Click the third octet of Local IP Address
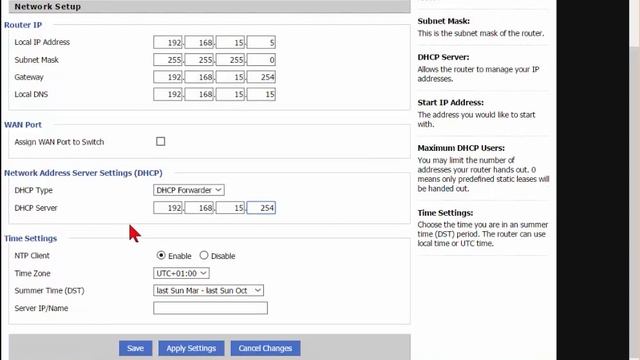This screenshot has height=360, width=640. tap(230, 42)
